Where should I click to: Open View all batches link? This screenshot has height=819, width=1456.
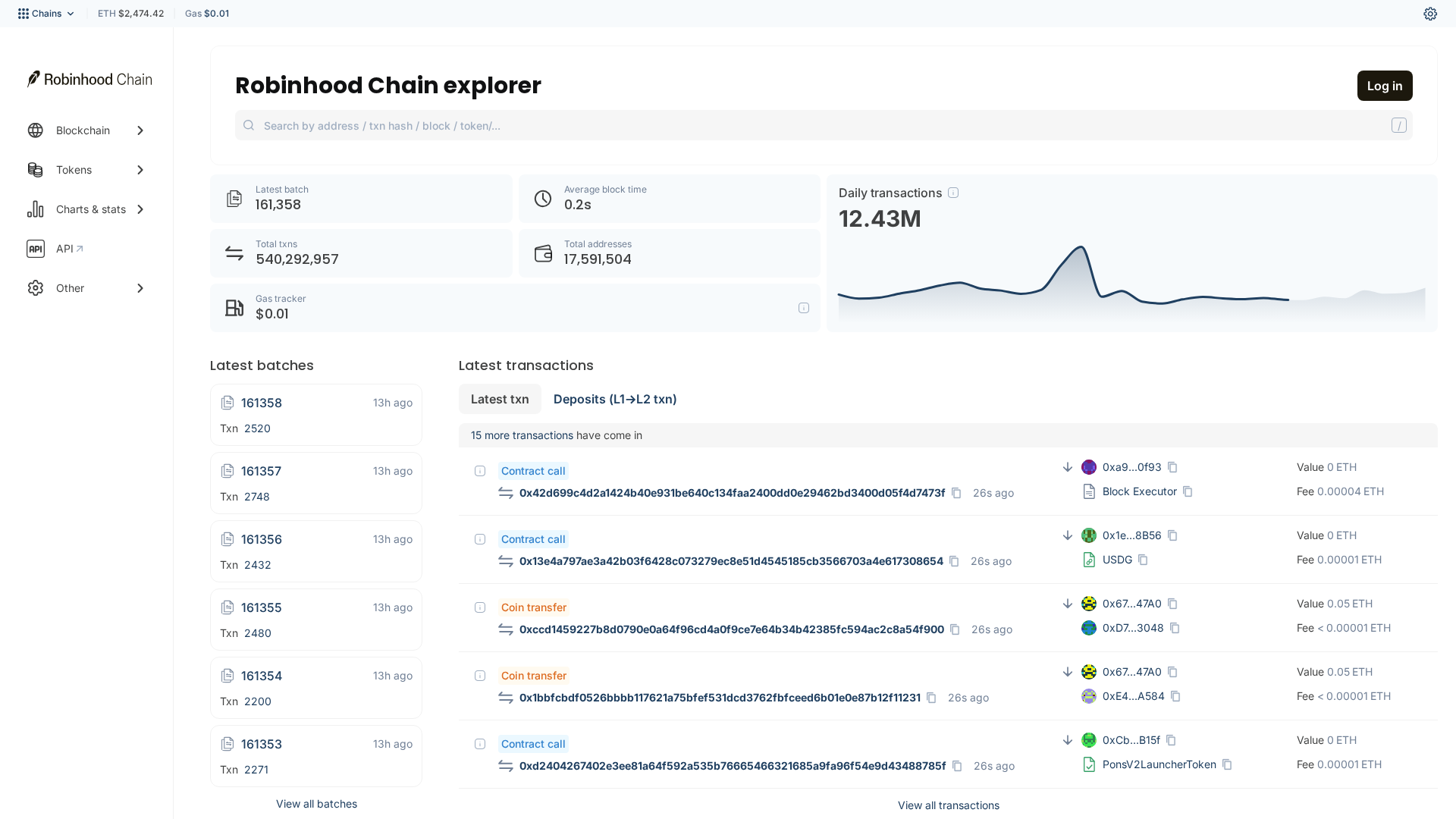click(316, 804)
